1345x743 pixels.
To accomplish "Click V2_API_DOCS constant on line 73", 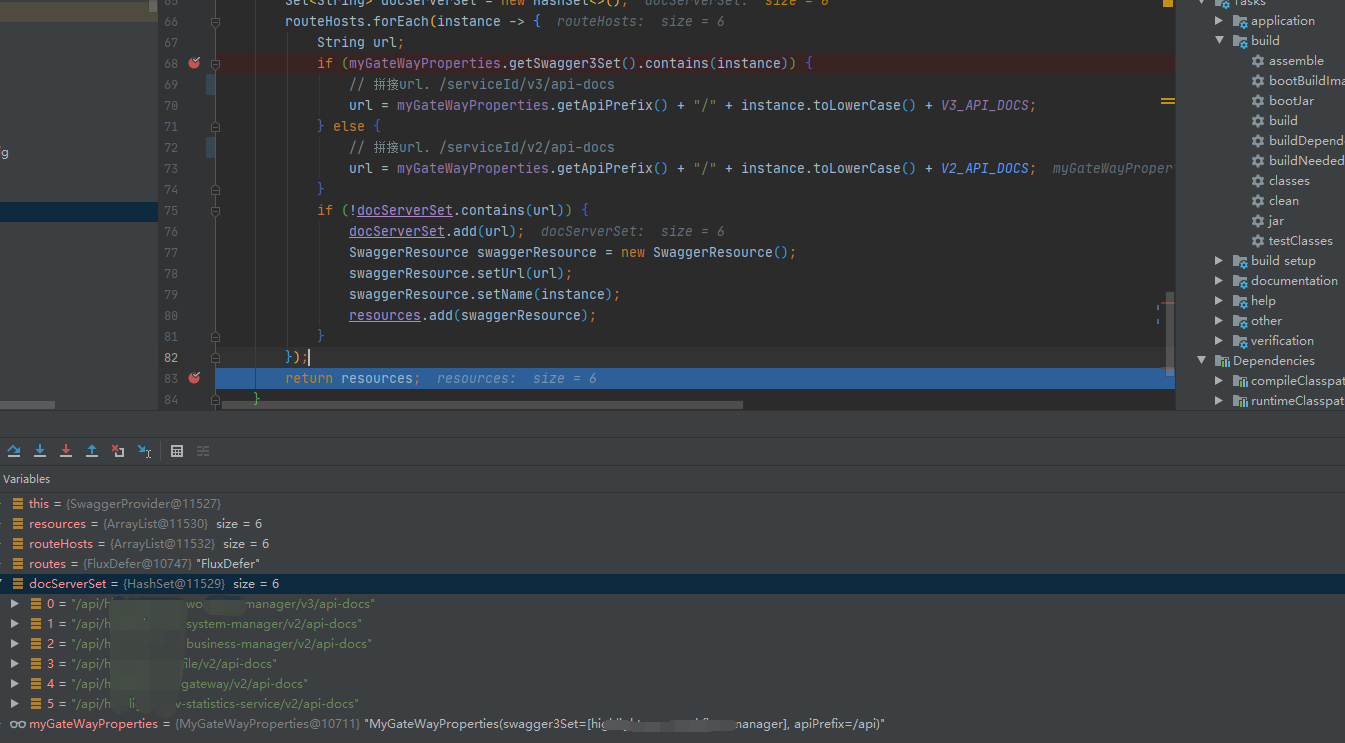I will pyautogui.click(x=985, y=168).
